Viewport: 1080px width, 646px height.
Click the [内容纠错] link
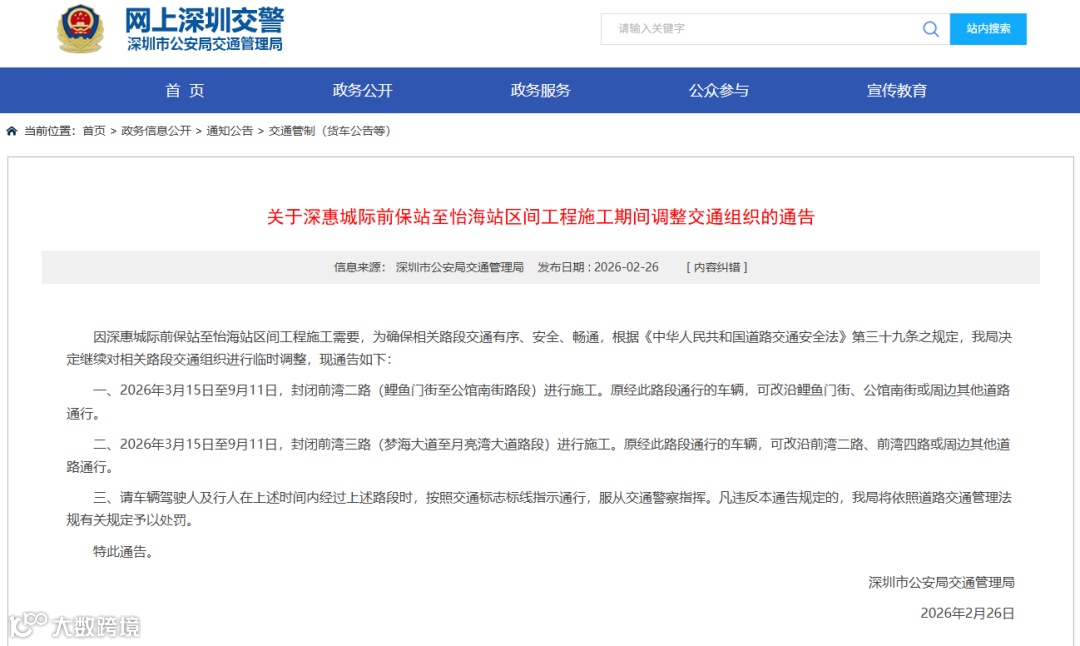click(716, 267)
